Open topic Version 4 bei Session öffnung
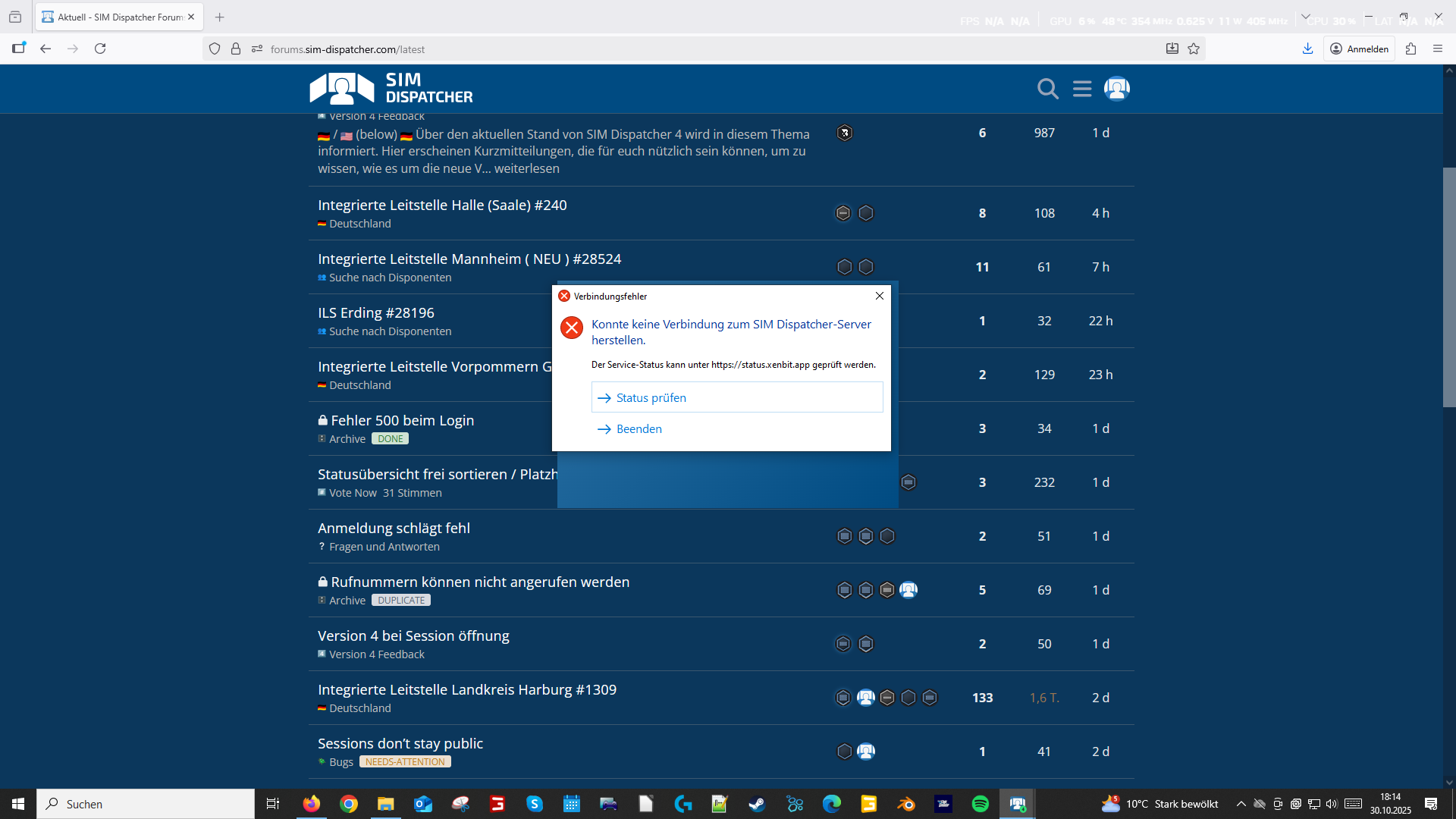1456x819 pixels. point(413,635)
